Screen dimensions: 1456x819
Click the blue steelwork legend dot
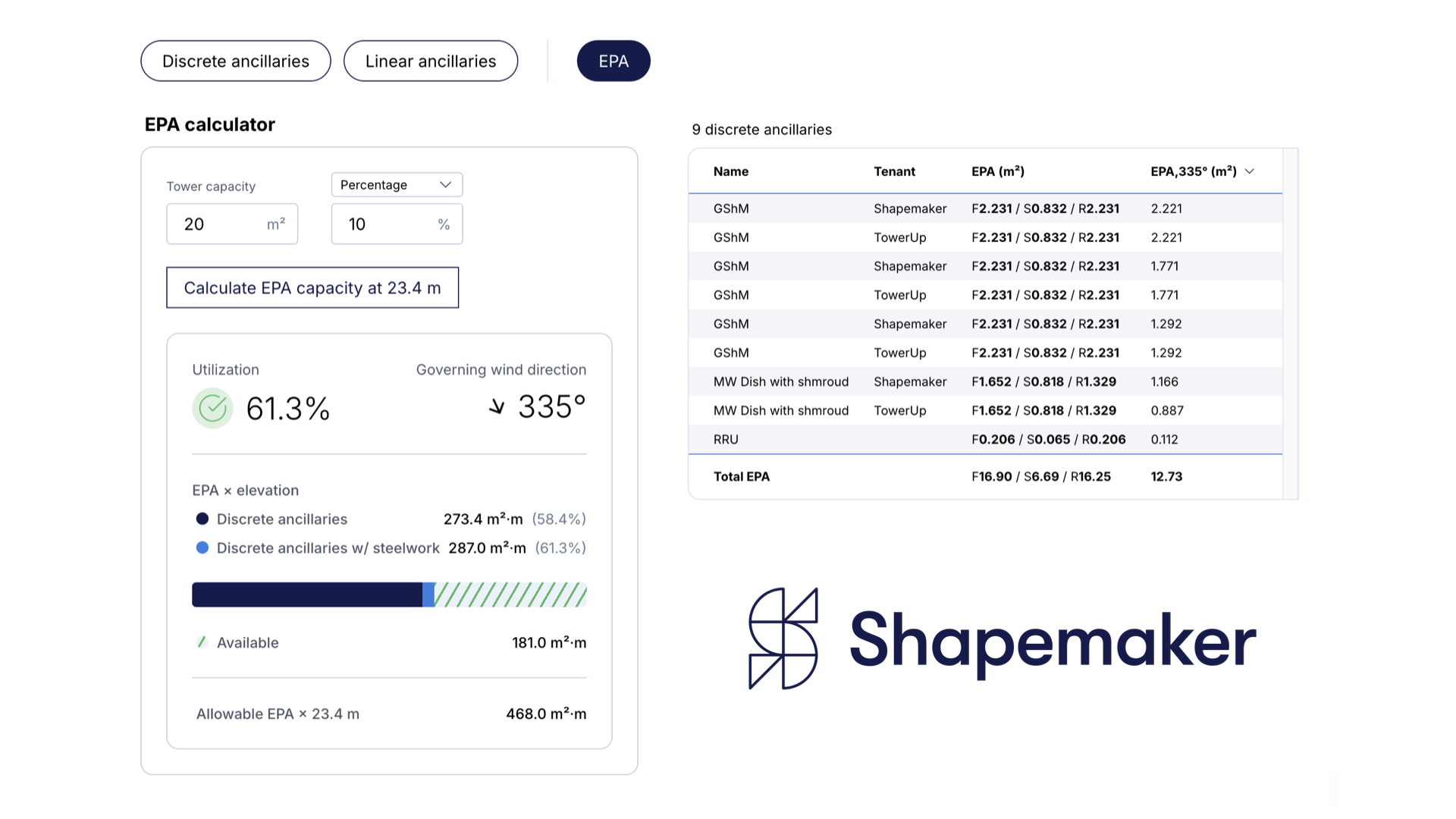click(202, 548)
